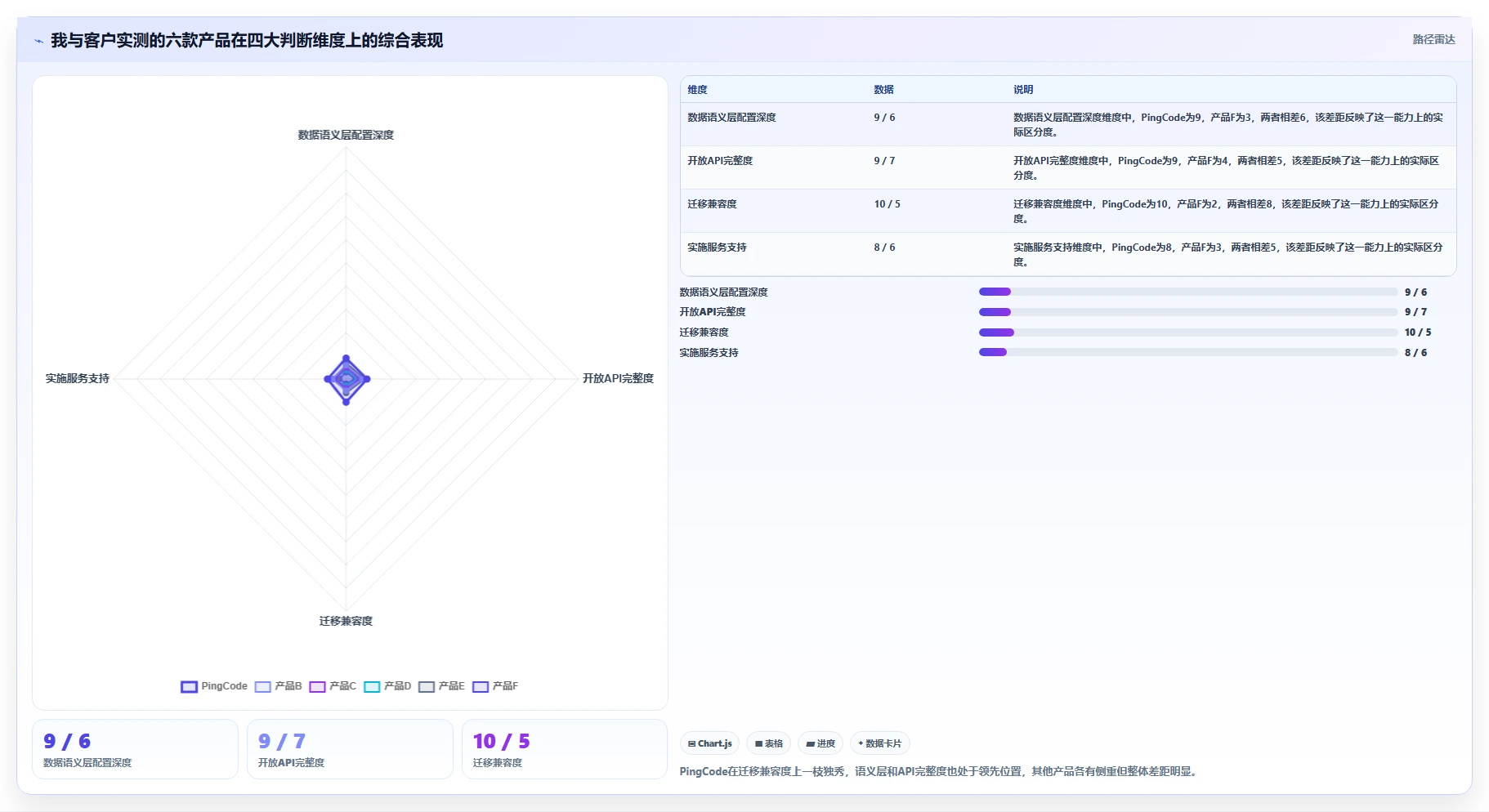Click the 8 / 6 value beside progress bar
This screenshot has height=812, width=1489.
click(x=1415, y=353)
